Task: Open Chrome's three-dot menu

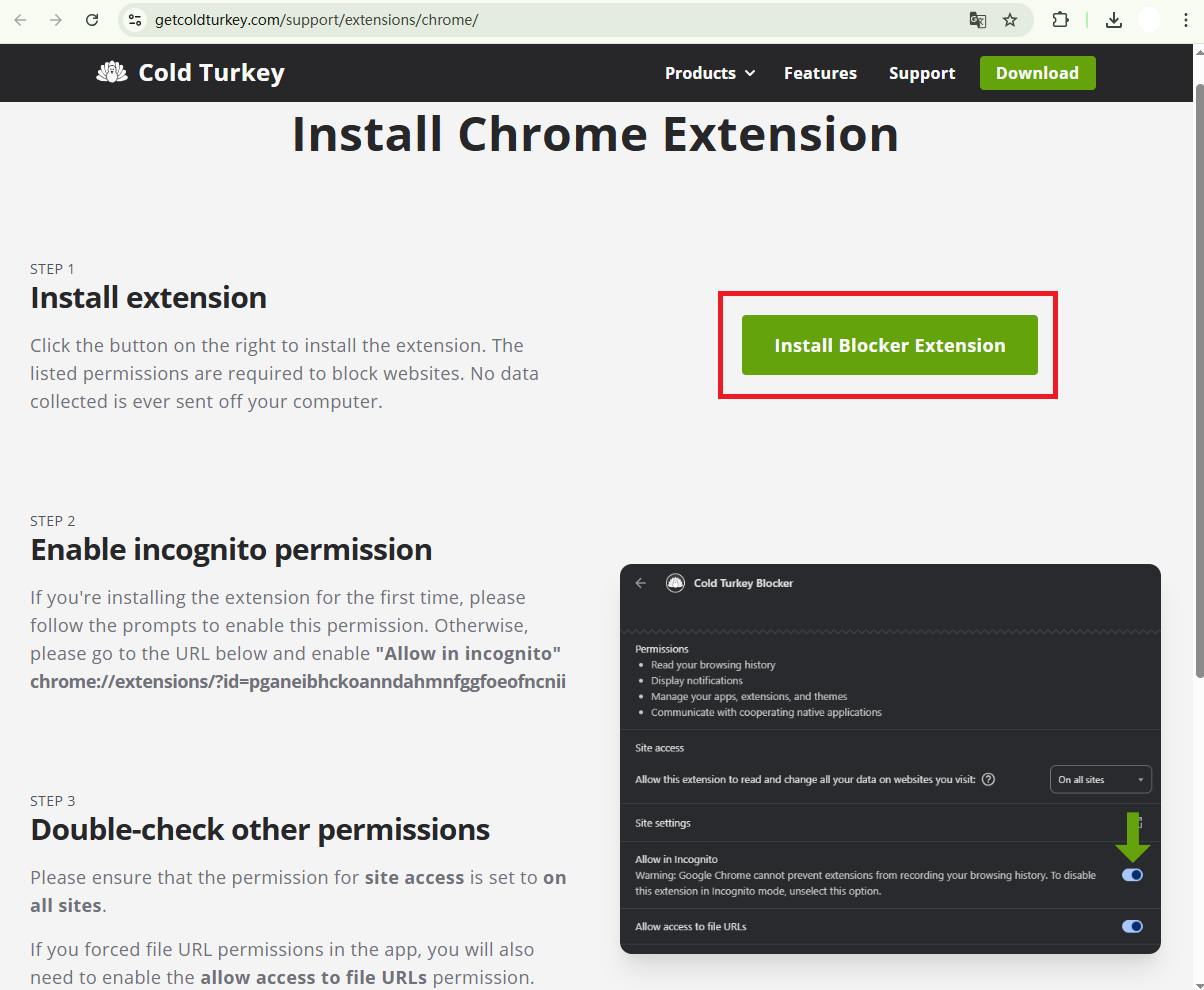Action: click(x=1185, y=20)
